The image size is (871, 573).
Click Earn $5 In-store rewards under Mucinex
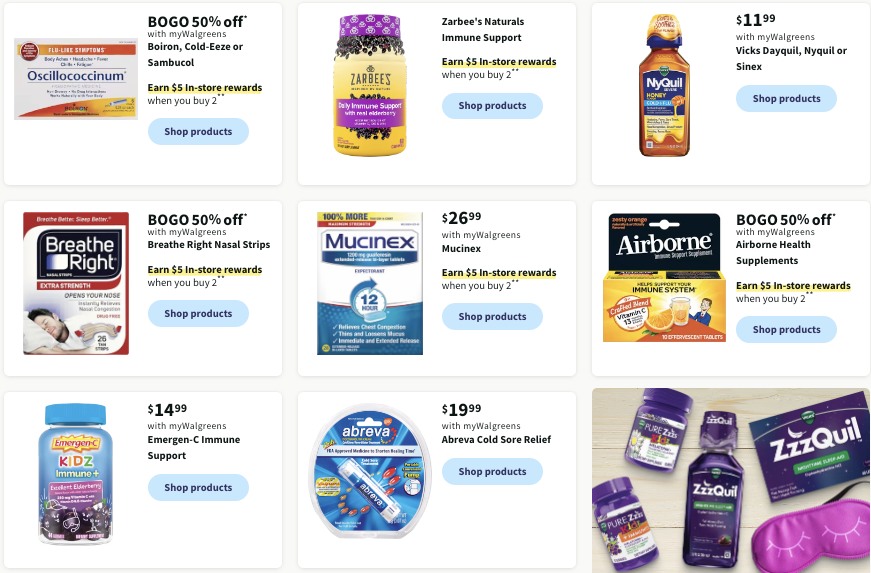tap(499, 273)
